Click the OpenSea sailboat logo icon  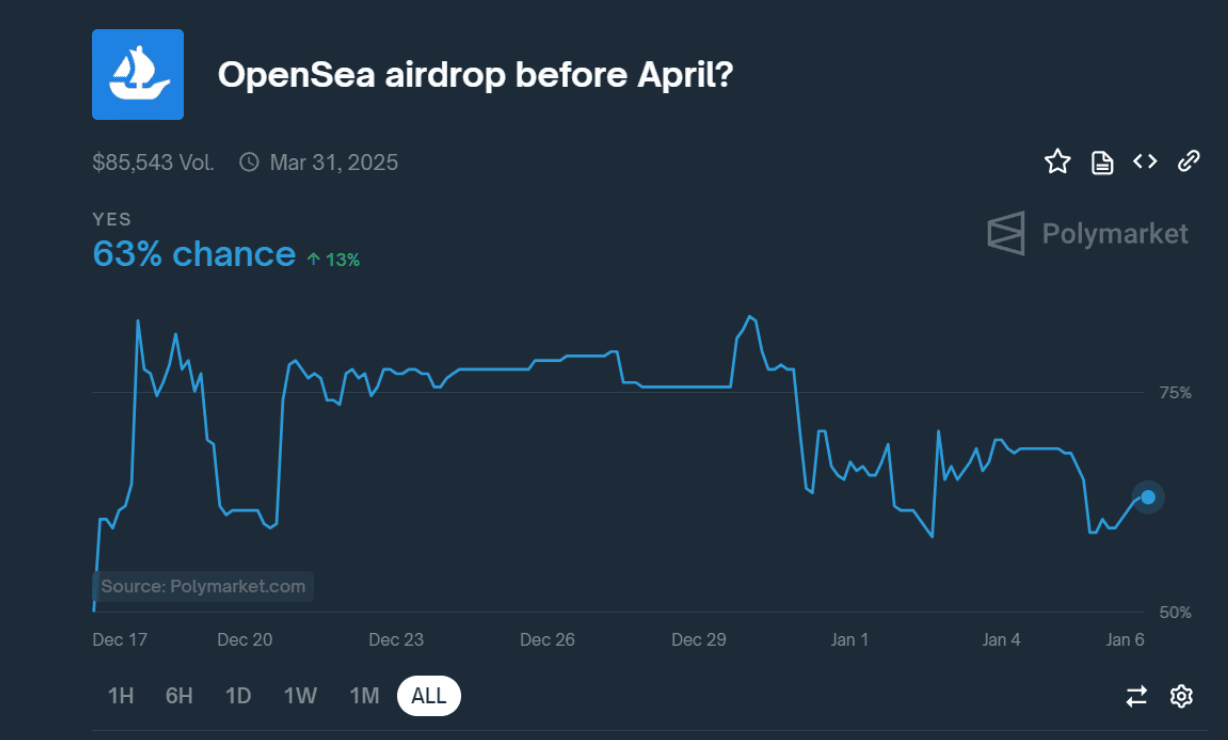(138, 75)
